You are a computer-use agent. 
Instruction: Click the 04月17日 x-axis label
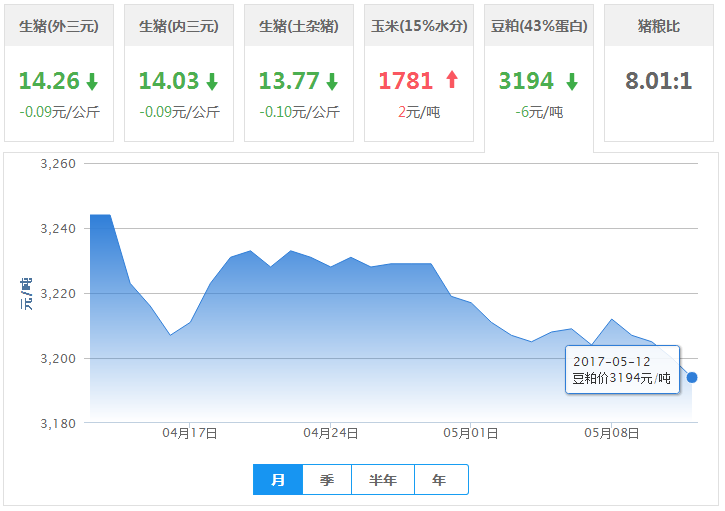pyautogui.click(x=190, y=433)
